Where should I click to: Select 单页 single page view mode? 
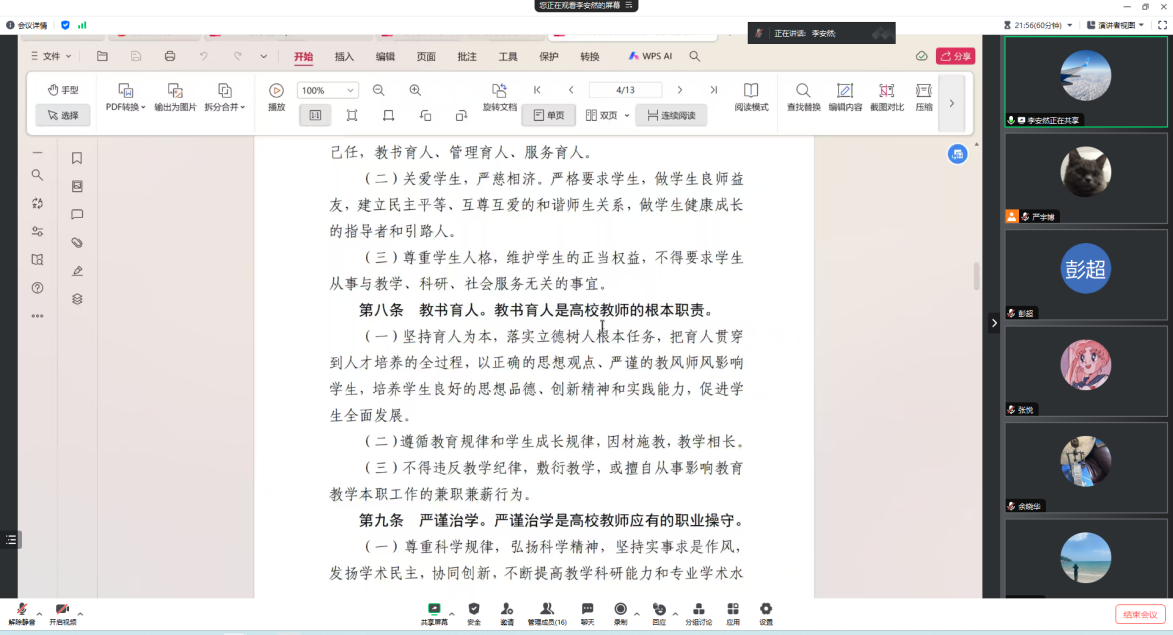pos(549,116)
